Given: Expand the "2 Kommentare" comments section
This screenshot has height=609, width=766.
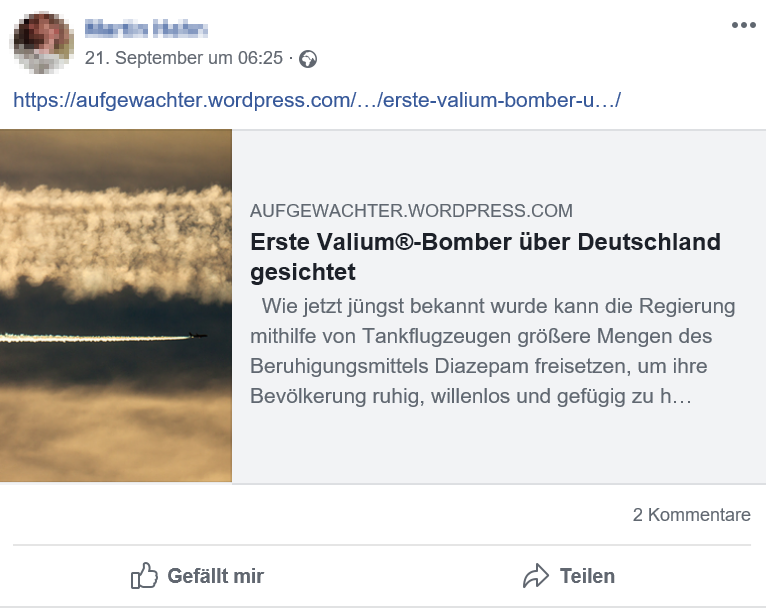Looking at the screenshot, I should [x=691, y=515].
